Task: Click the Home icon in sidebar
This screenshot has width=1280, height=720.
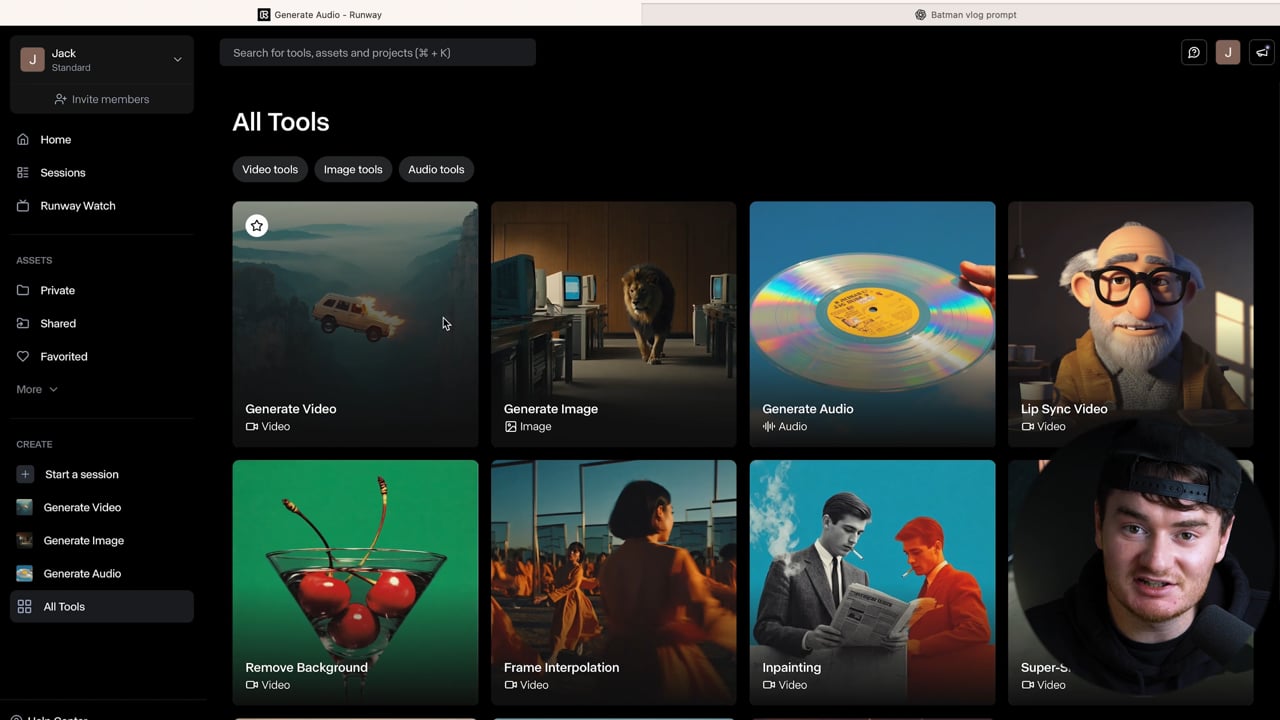Action: (23, 140)
